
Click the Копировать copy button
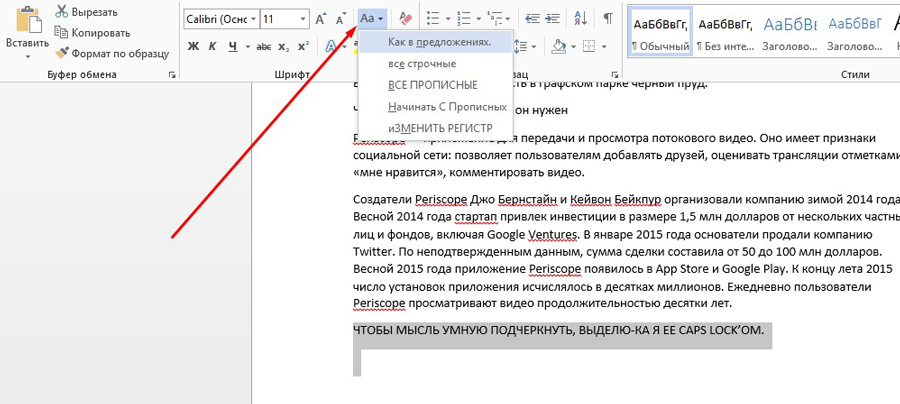tap(92, 33)
